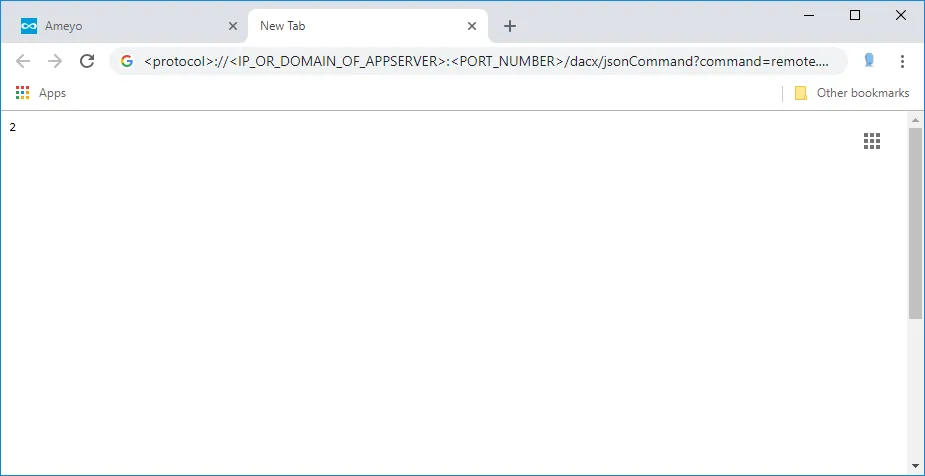Maximize the Chrome window
The image size is (925, 476).
[855, 15]
